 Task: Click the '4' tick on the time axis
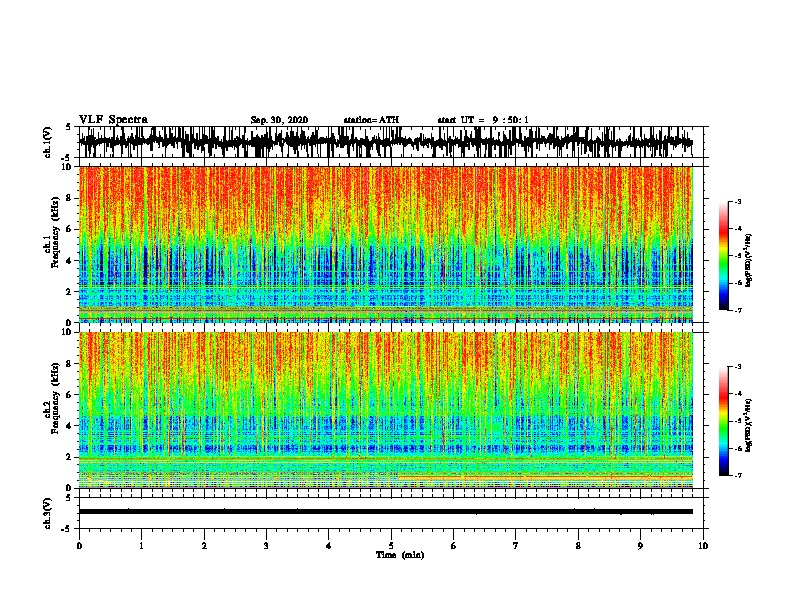coord(329,546)
